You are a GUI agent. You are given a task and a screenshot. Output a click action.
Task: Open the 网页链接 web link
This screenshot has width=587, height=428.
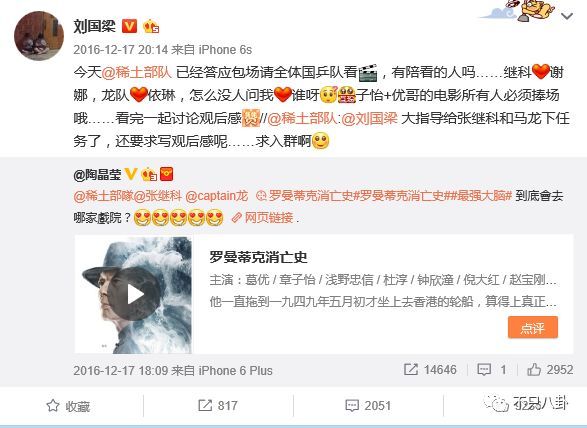(262, 218)
